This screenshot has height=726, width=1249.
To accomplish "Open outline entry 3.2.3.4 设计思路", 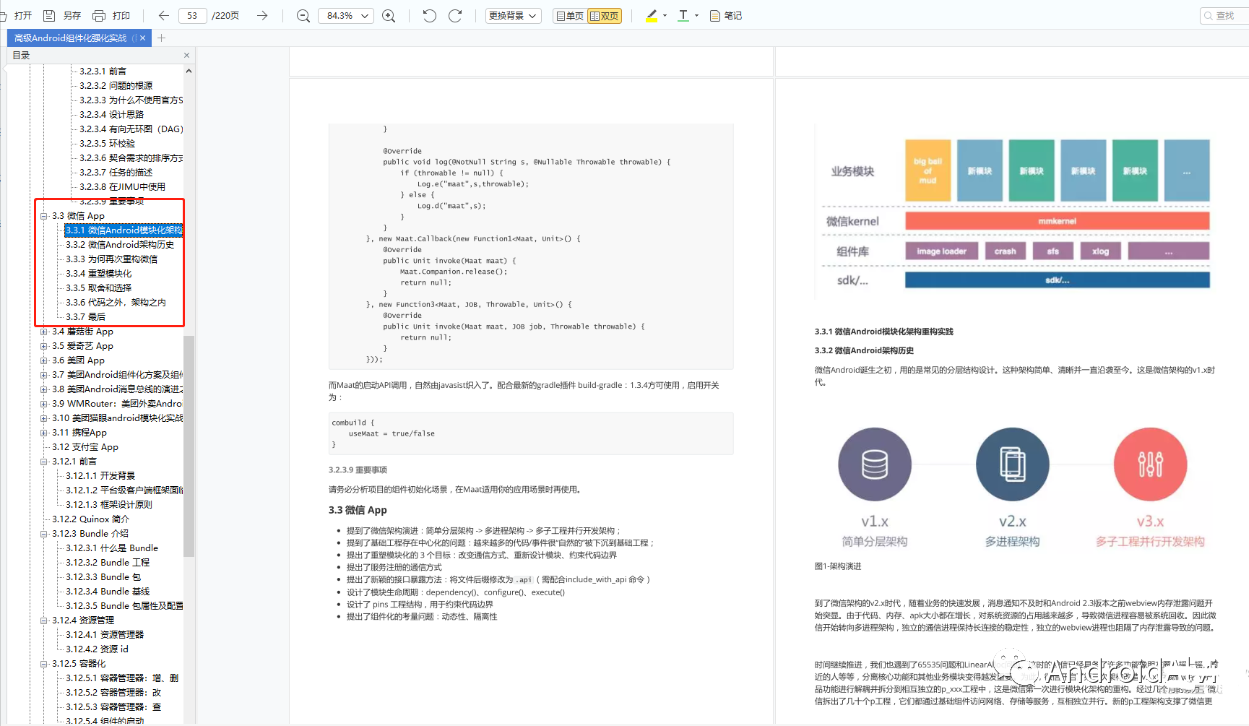I will [x=112, y=115].
